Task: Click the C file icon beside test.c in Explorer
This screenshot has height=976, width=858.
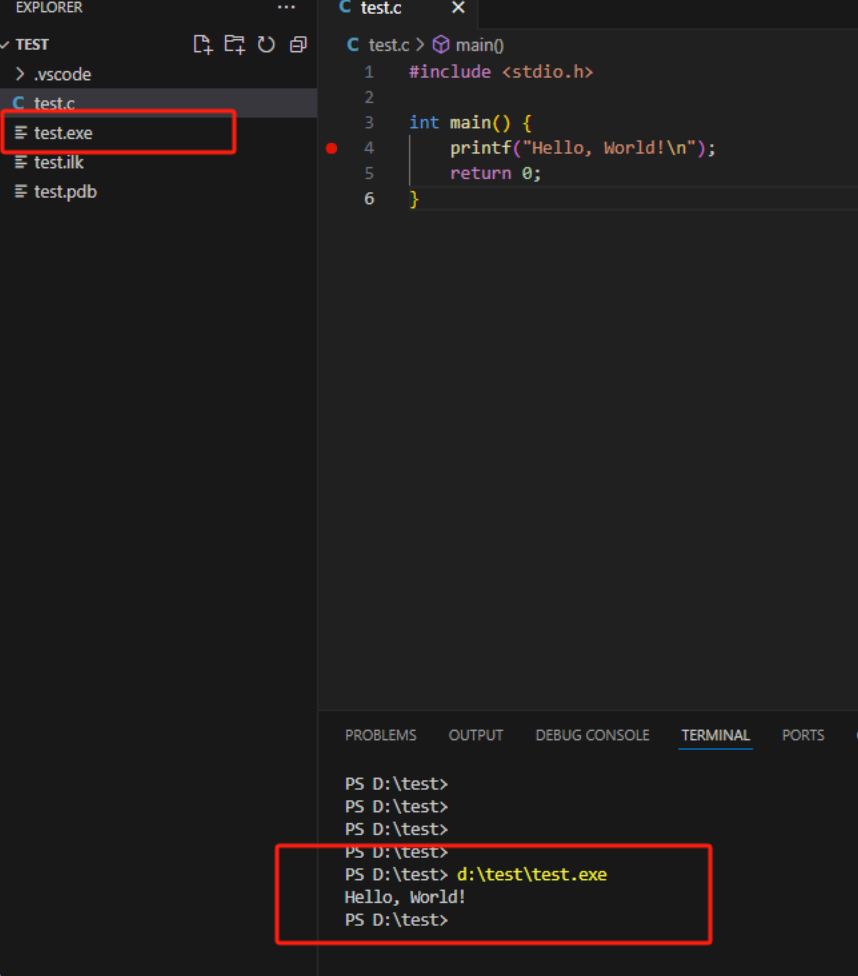Action: tap(18, 103)
